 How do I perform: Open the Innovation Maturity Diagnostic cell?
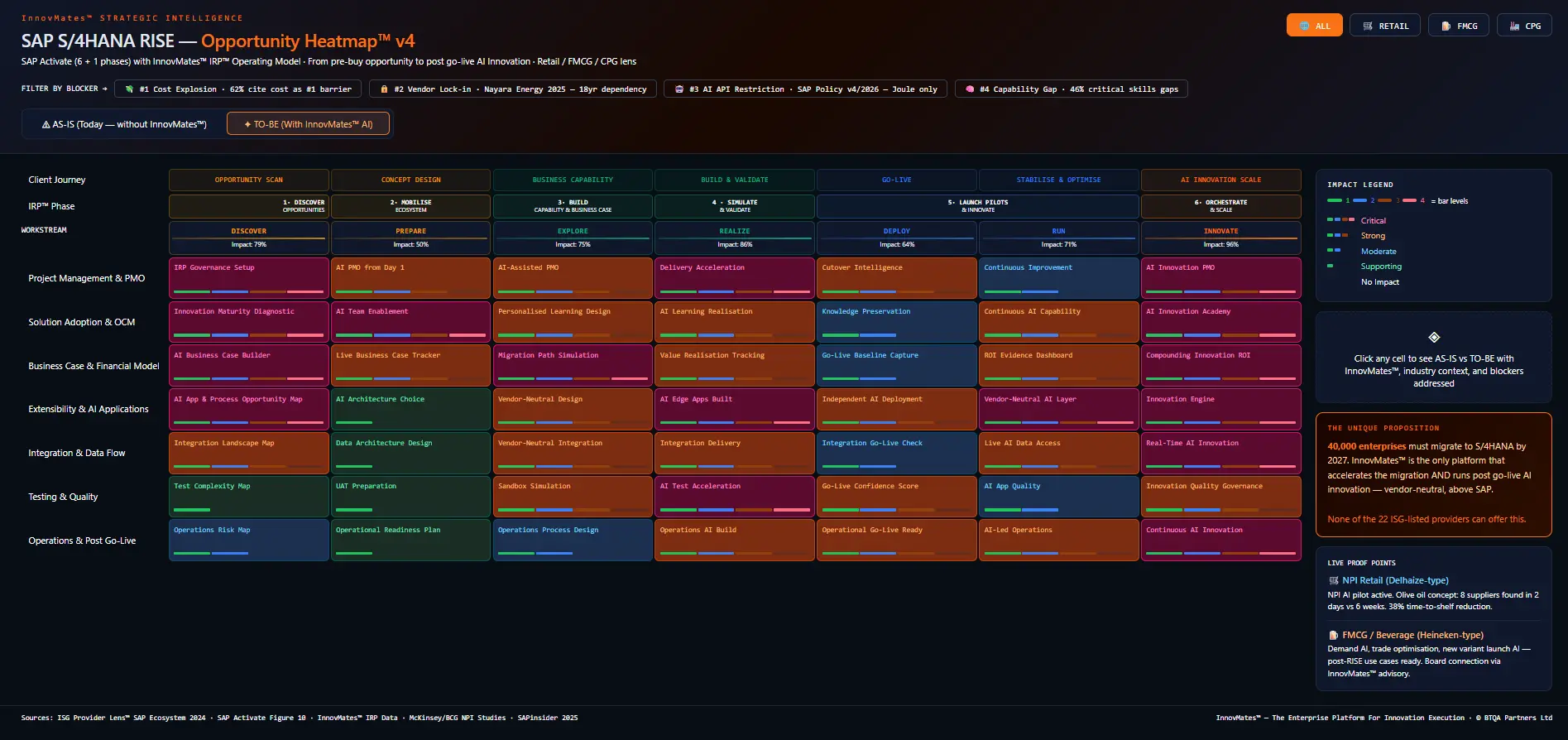coord(248,322)
